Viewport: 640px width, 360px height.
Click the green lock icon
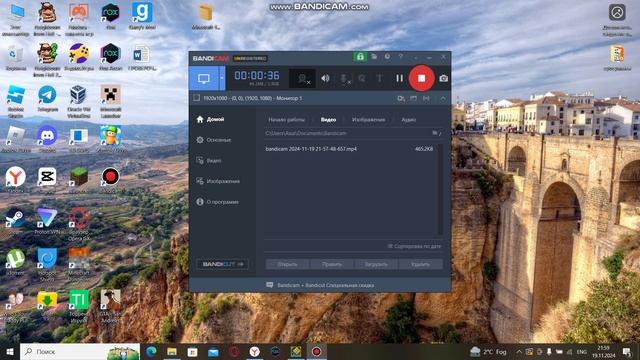point(360,57)
